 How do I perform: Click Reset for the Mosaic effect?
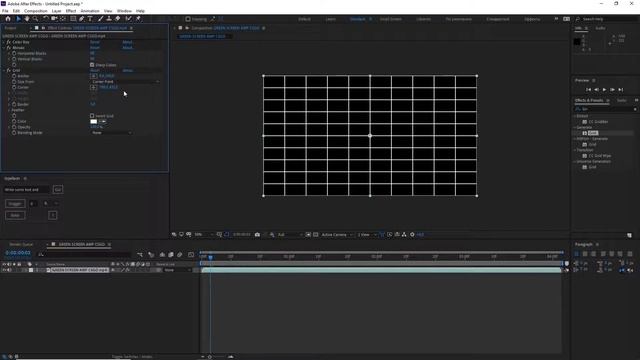95,48
